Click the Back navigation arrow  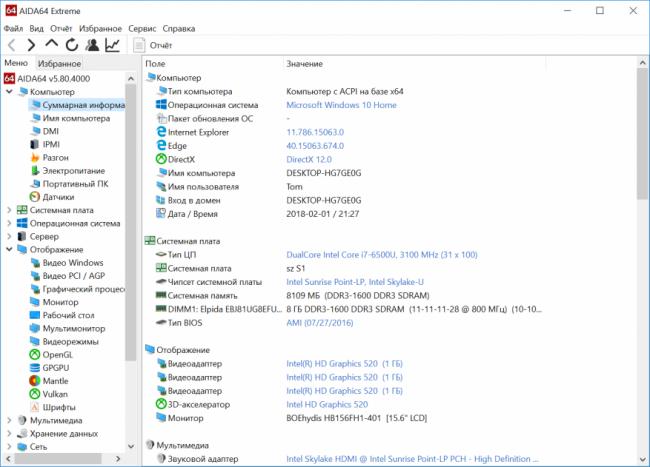coord(12,45)
